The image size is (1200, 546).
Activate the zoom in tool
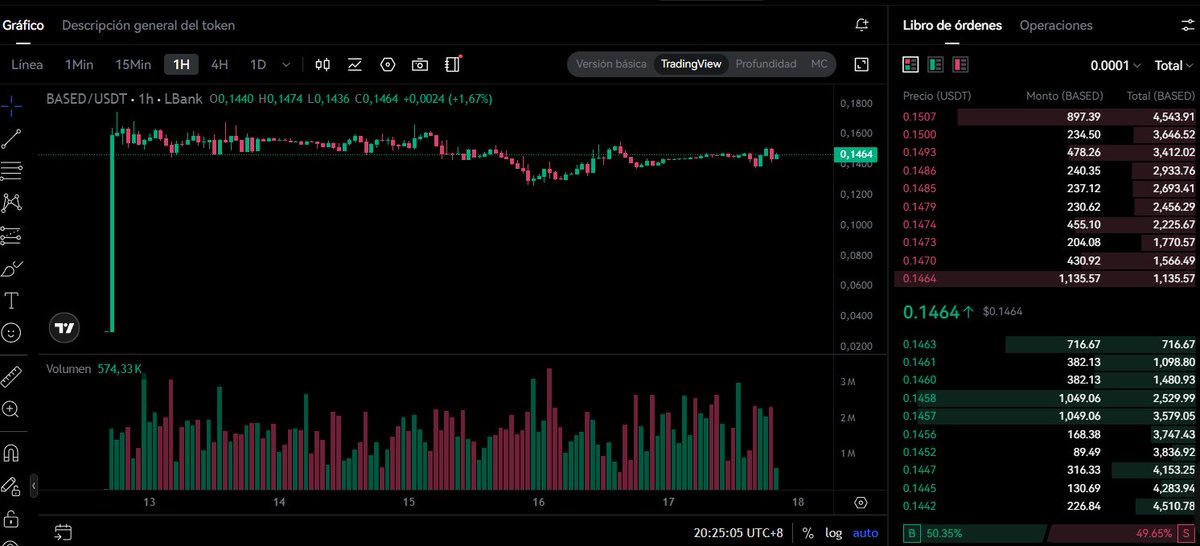(12, 409)
